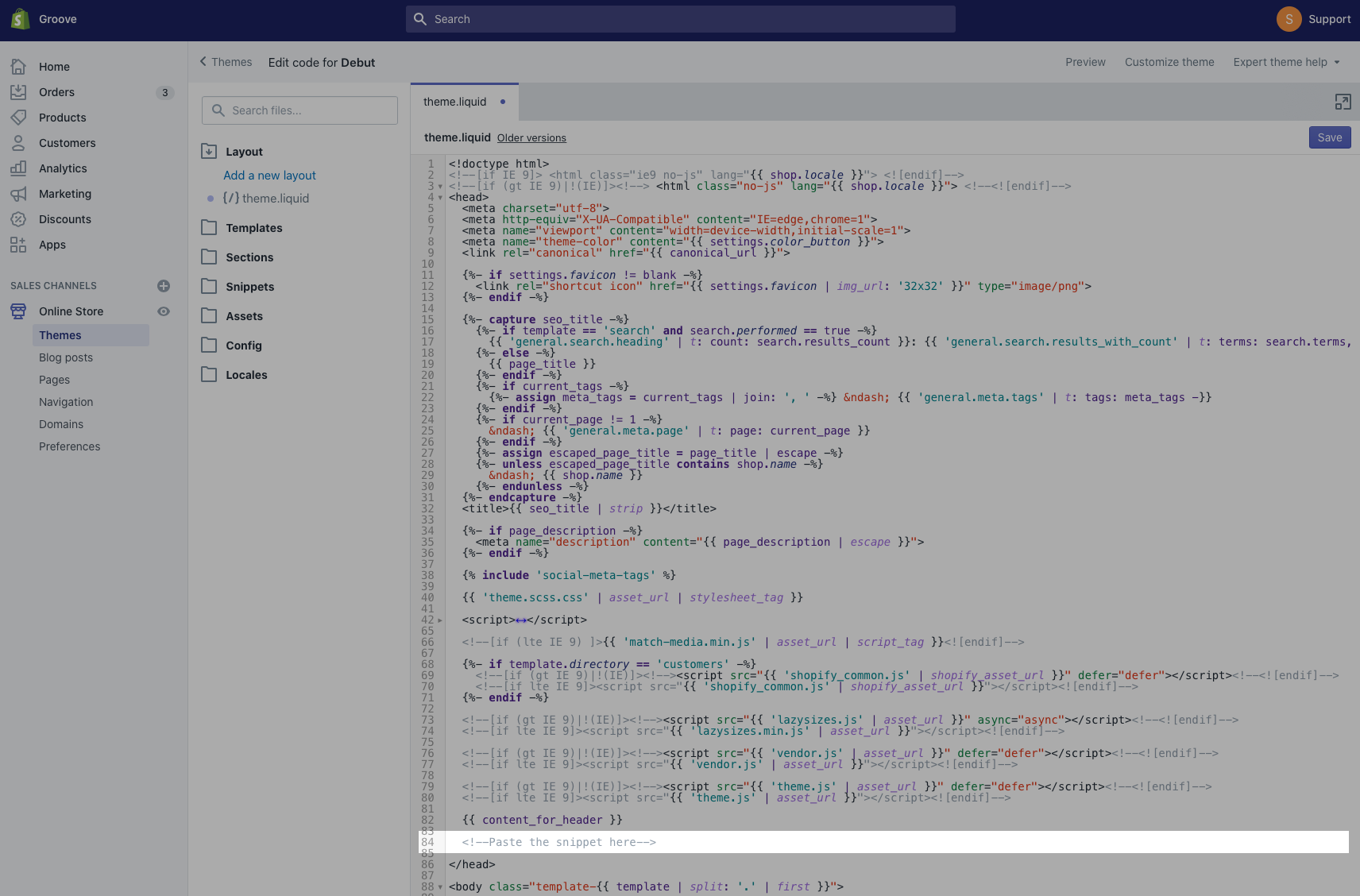Screen dimensions: 1360x896
Task: Expand folded script block on line 42
Action: tap(520, 620)
